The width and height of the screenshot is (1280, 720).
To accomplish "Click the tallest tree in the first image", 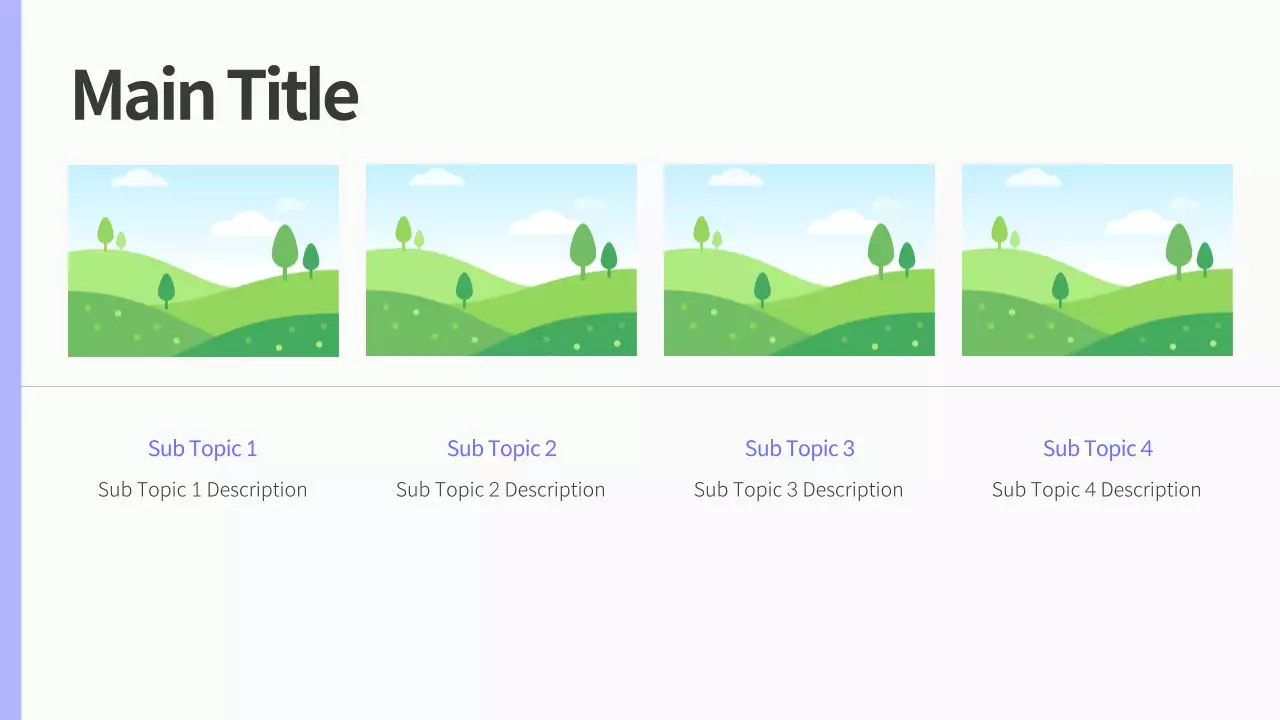I will [285, 248].
